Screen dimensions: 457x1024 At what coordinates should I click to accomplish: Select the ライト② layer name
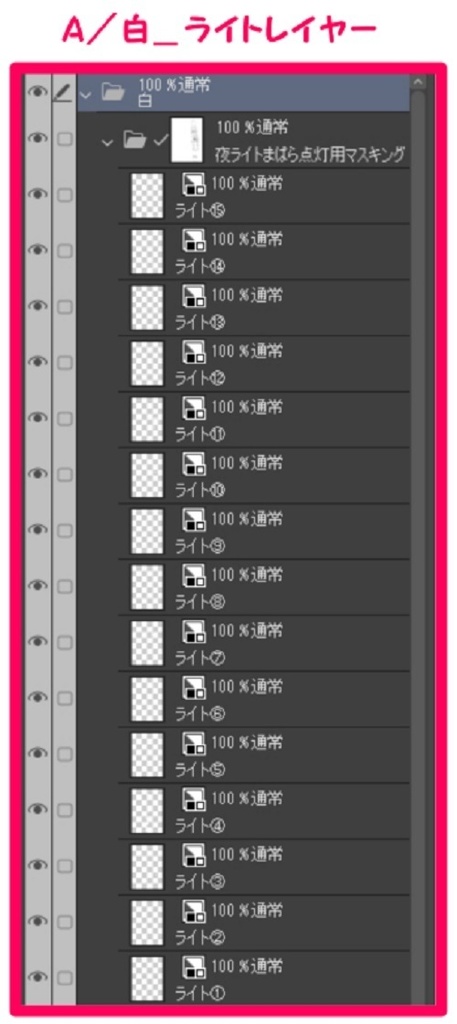[200, 936]
